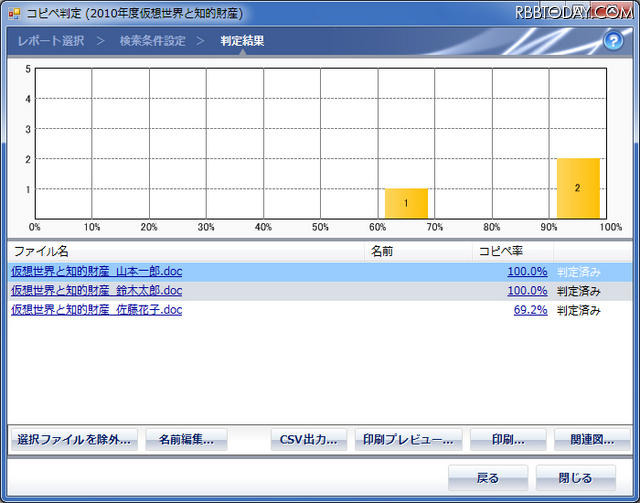The image size is (640, 503).
Task: Click the 名前編集... button
Action: [186, 440]
